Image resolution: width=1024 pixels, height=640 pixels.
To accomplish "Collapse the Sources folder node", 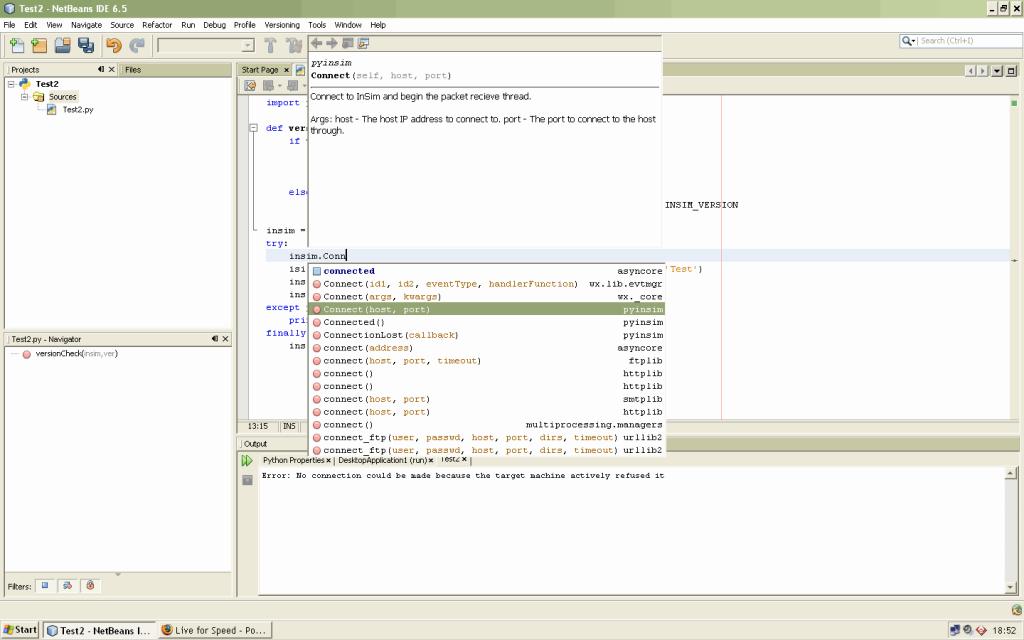I will 24,97.
